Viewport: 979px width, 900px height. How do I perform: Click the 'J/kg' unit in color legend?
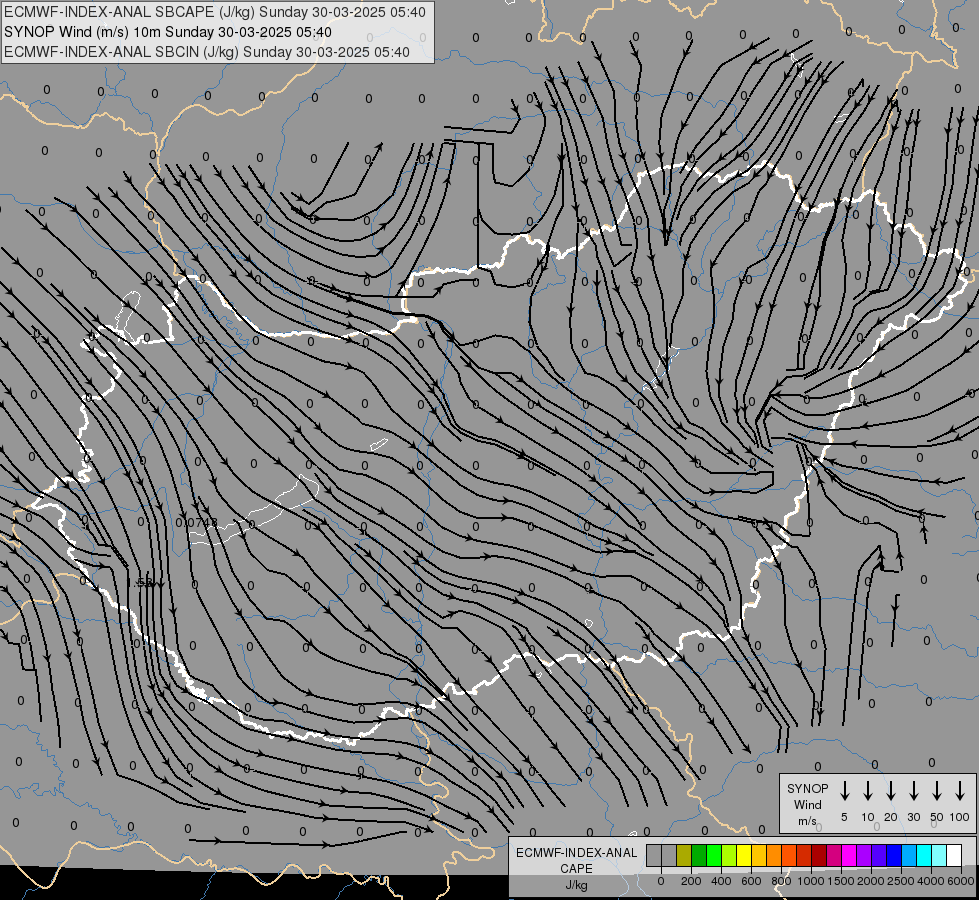(x=576, y=885)
